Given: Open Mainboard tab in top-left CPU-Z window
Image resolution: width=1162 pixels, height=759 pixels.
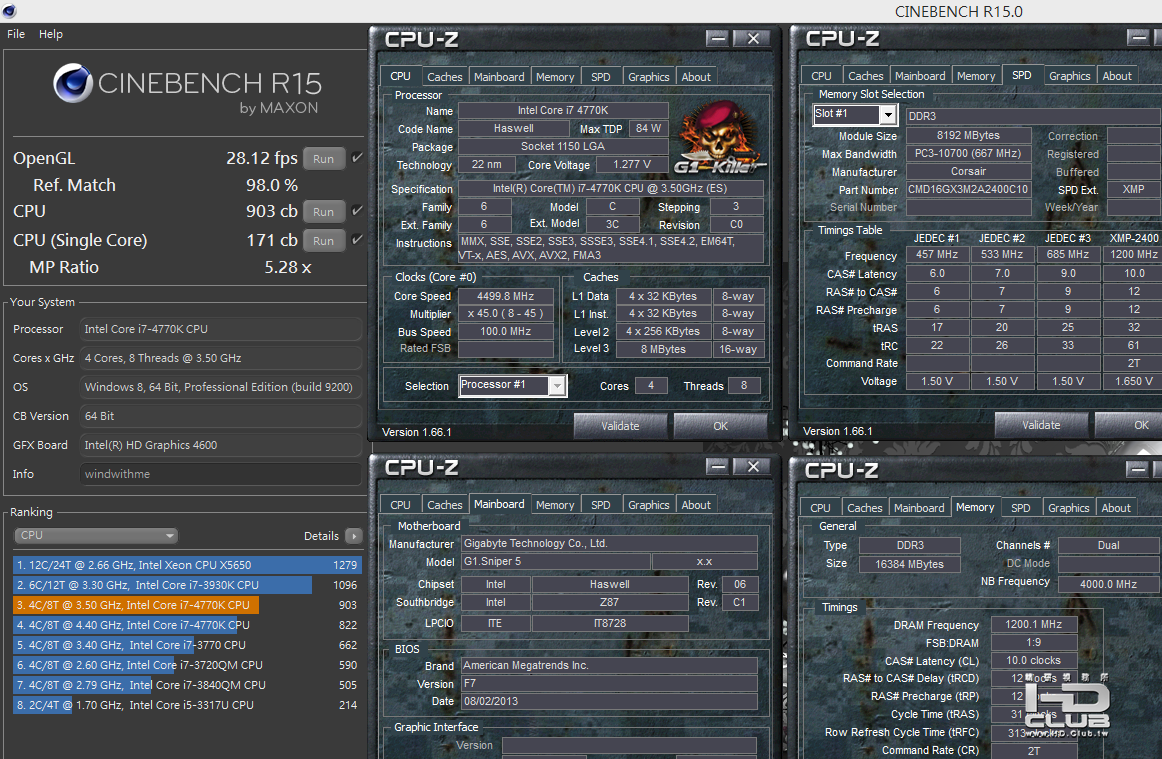Looking at the screenshot, I should tap(499, 76).
